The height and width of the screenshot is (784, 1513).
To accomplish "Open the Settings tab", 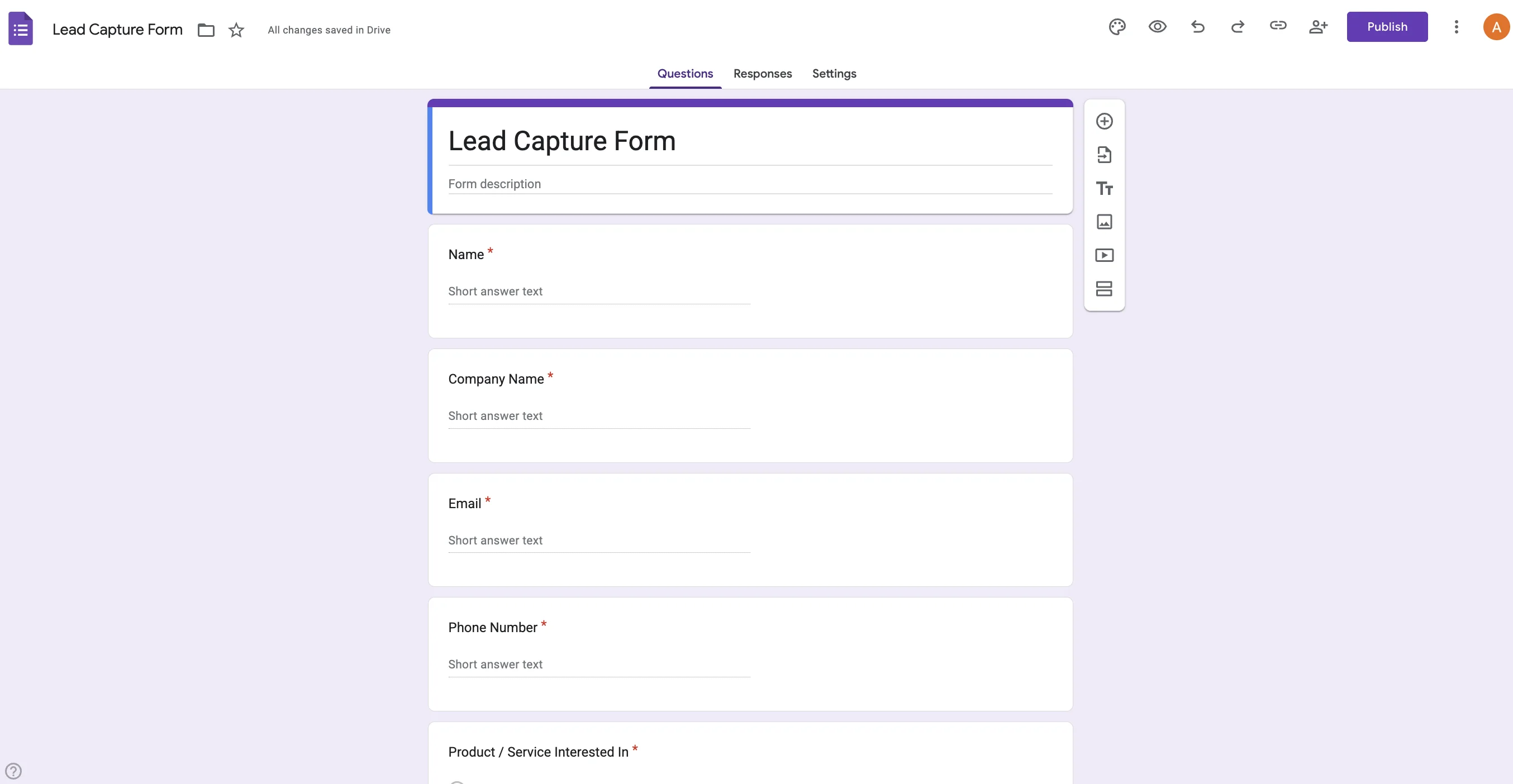I will [x=834, y=74].
